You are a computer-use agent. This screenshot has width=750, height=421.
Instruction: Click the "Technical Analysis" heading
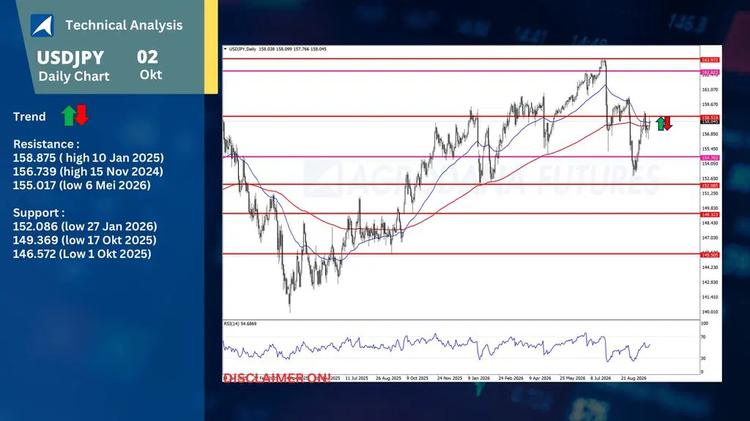coord(124,25)
